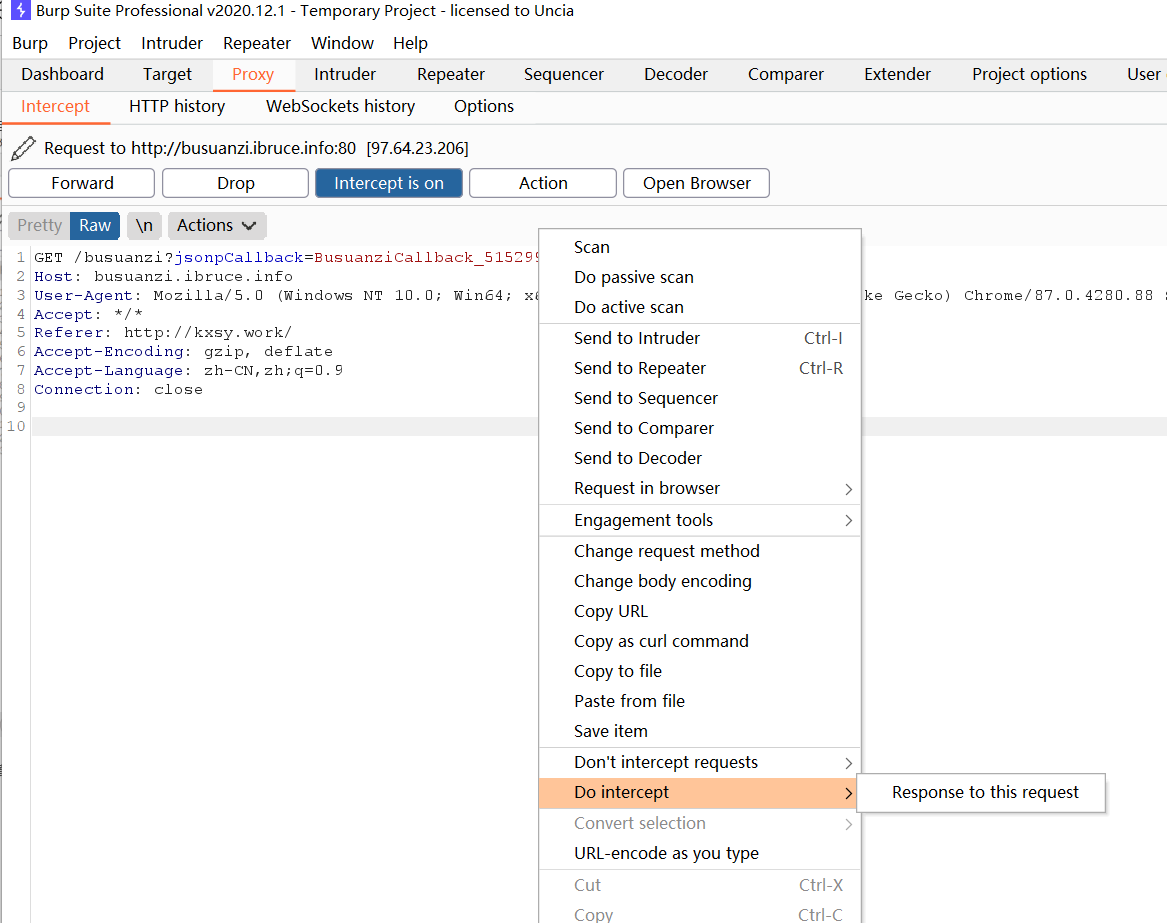Expand Engagement tools submenu
The height and width of the screenshot is (923, 1167).
pyautogui.click(x=700, y=520)
